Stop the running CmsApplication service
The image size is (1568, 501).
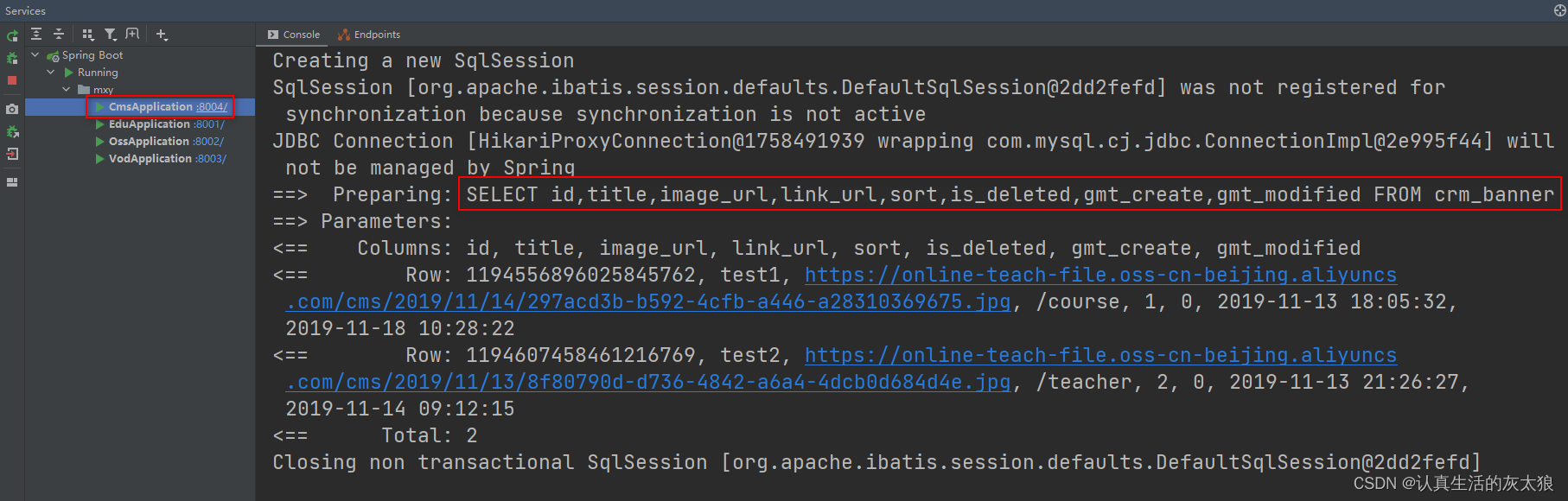click(12, 80)
